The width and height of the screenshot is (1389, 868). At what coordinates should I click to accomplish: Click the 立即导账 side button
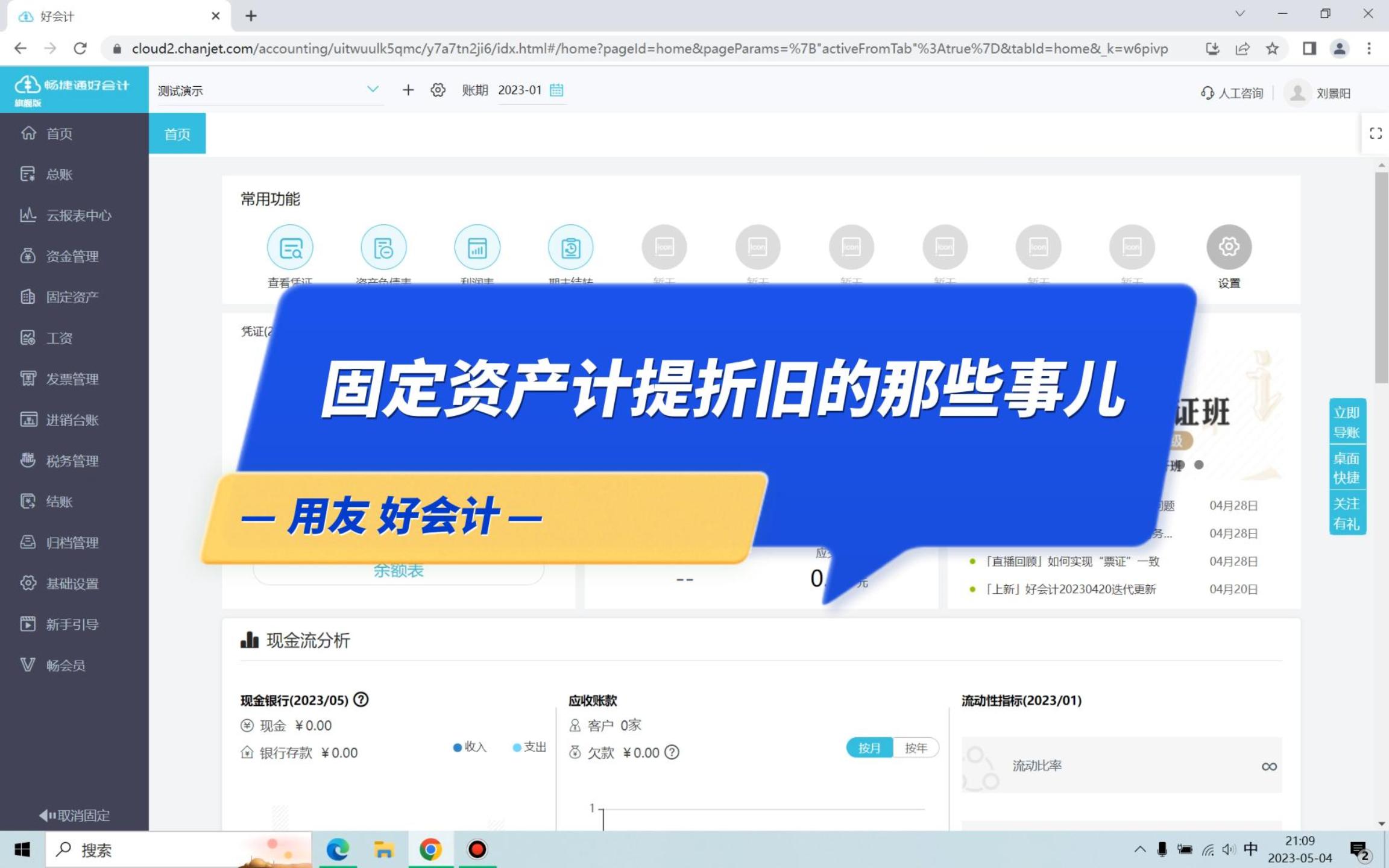tap(1347, 422)
